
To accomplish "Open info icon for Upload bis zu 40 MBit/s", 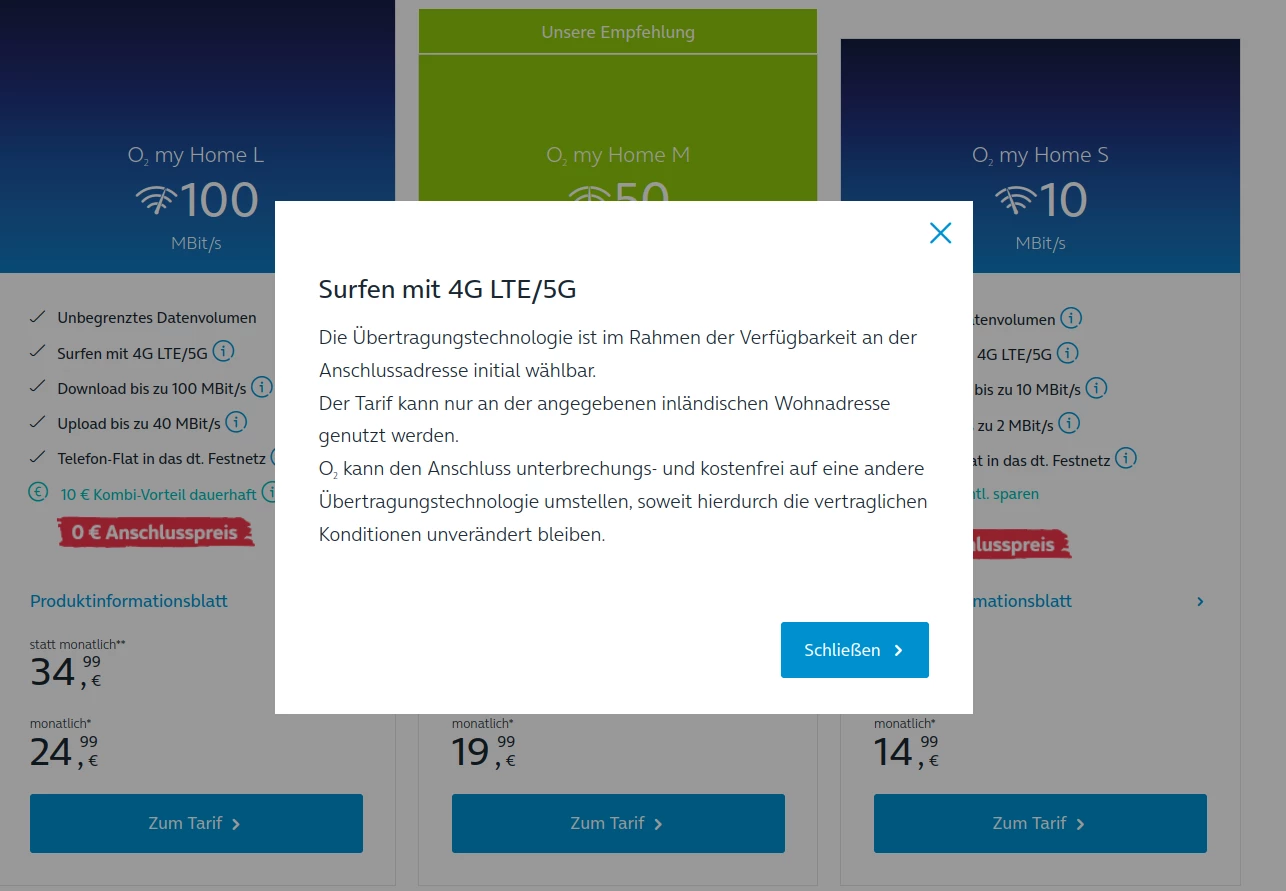I will pos(236,422).
